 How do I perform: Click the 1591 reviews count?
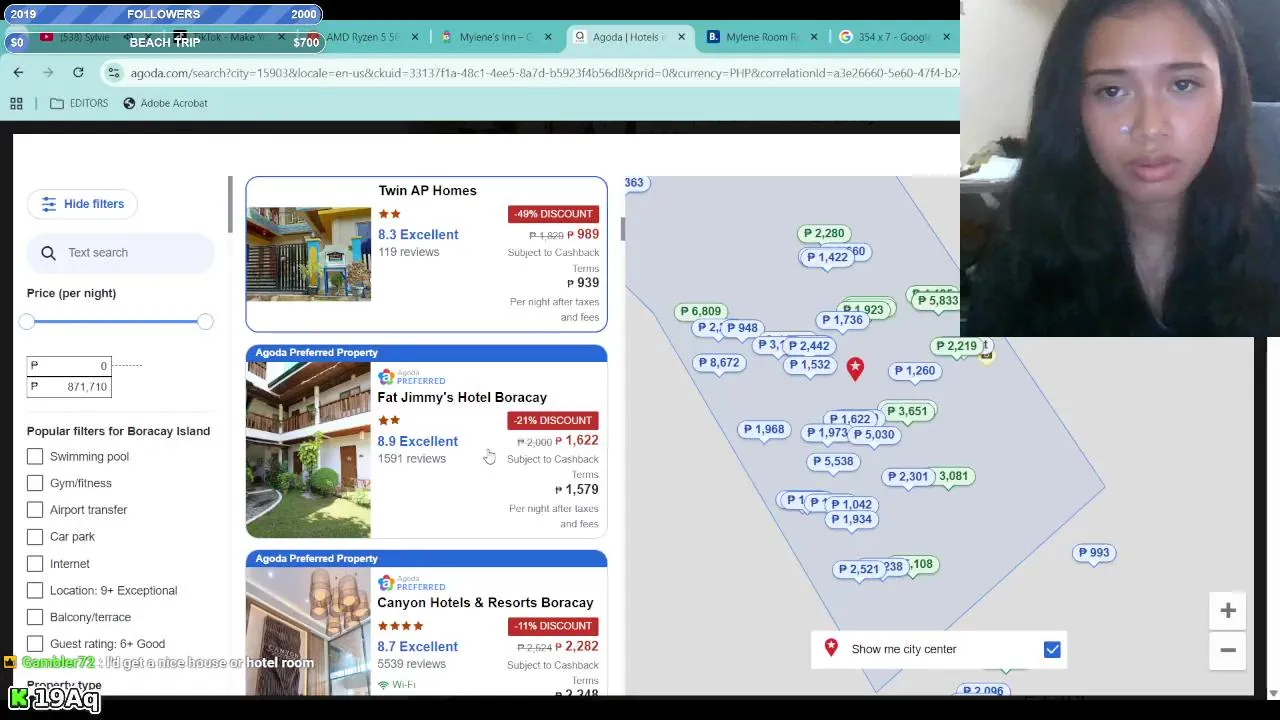[x=412, y=459]
